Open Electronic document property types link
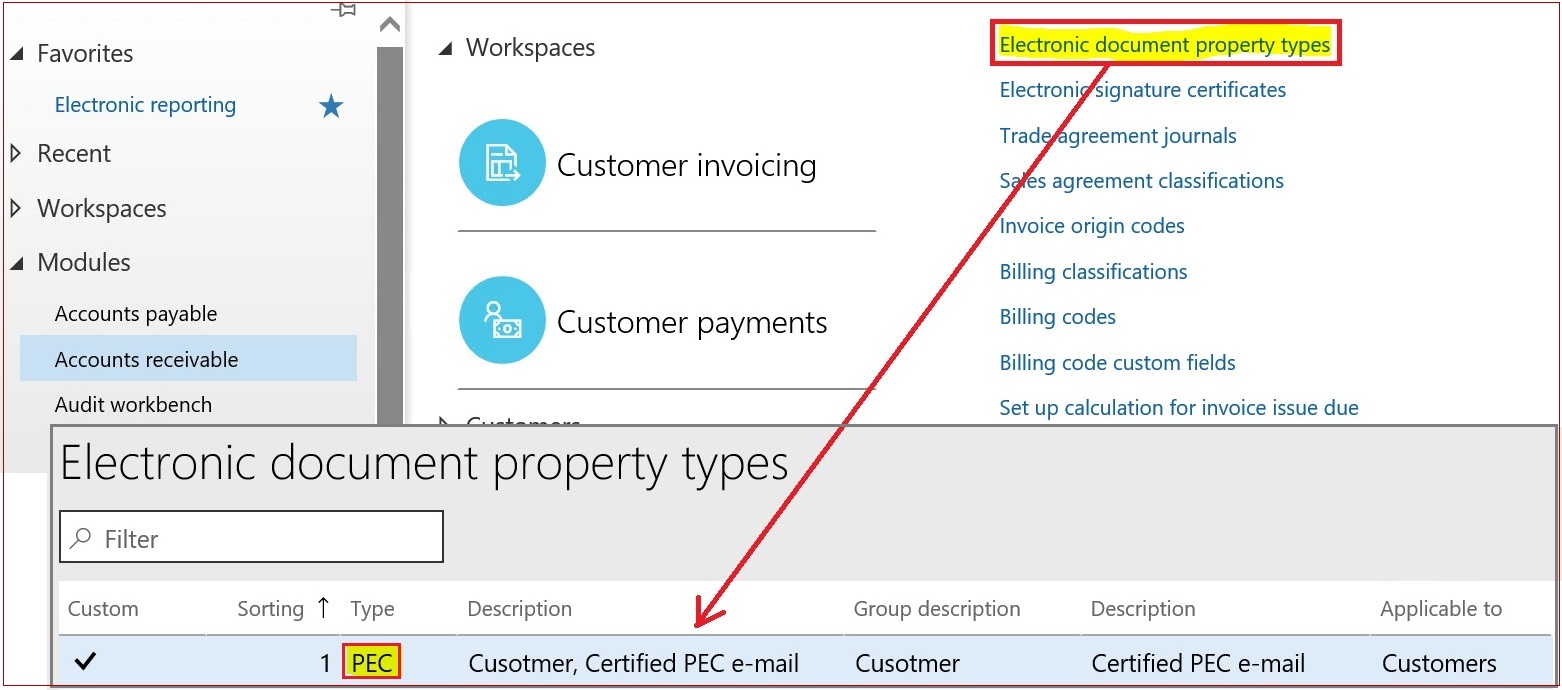 [x=1165, y=45]
